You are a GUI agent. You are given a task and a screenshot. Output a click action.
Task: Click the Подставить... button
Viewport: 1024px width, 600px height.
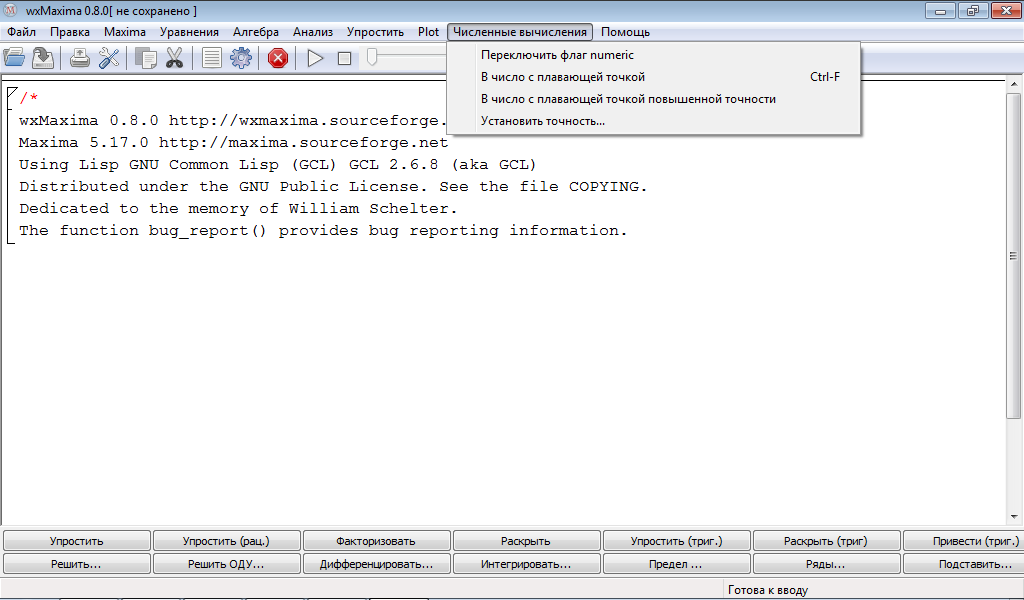point(964,564)
